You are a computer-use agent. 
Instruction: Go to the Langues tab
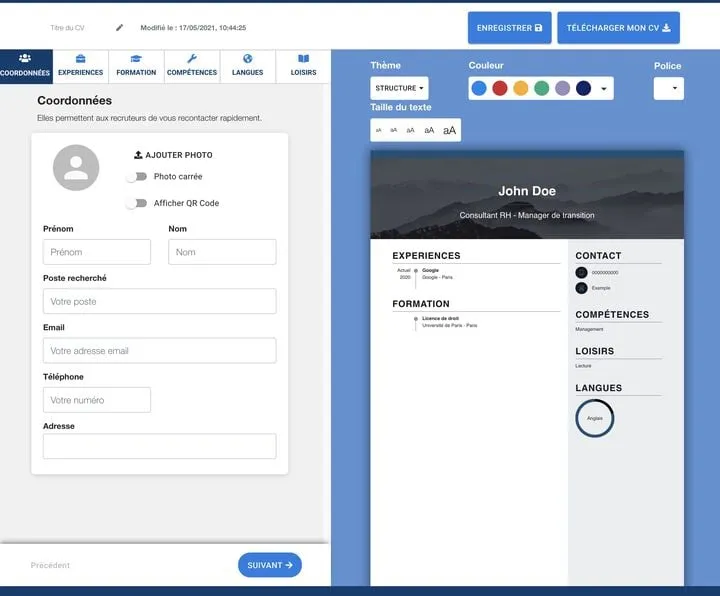[248, 66]
